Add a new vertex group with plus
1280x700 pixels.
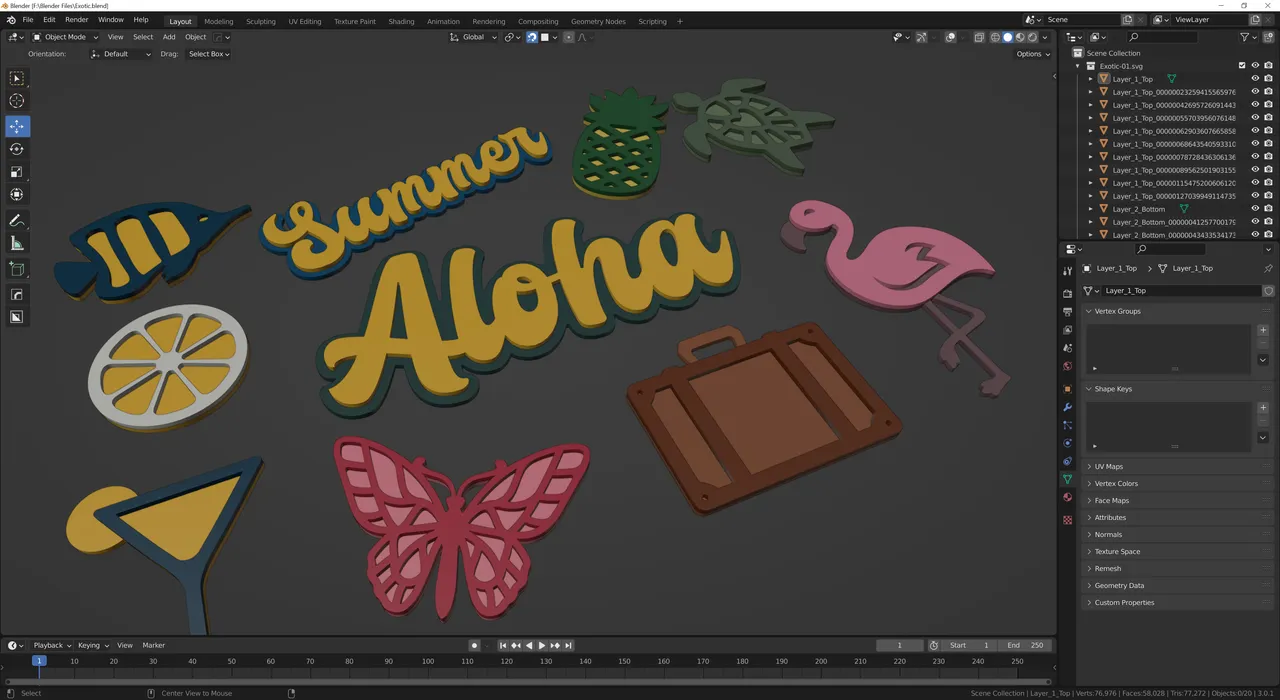[1263, 330]
